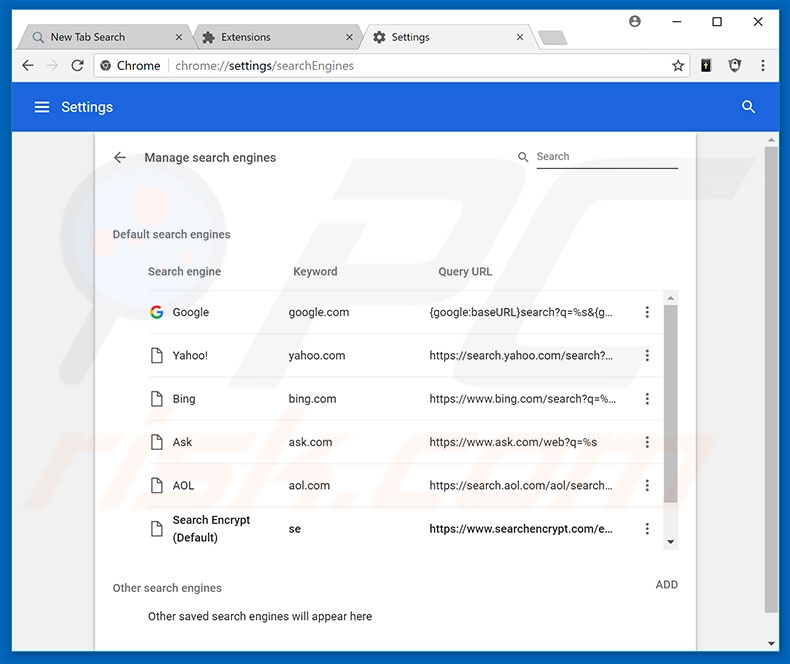The height and width of the screenshot is (664, 790).
Task: Bookmark this page with the star
Action: 678,65
